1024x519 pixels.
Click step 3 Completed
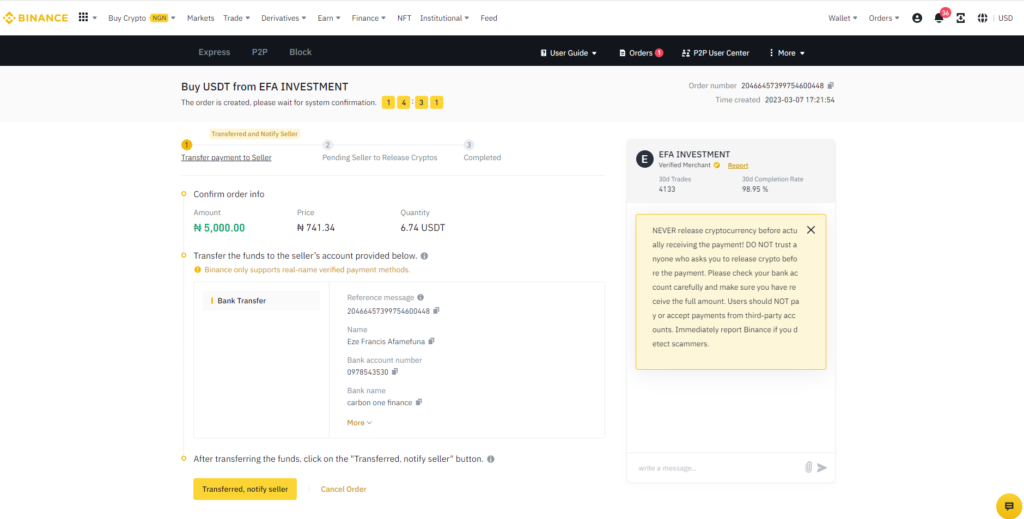click(x=482, y=157)
